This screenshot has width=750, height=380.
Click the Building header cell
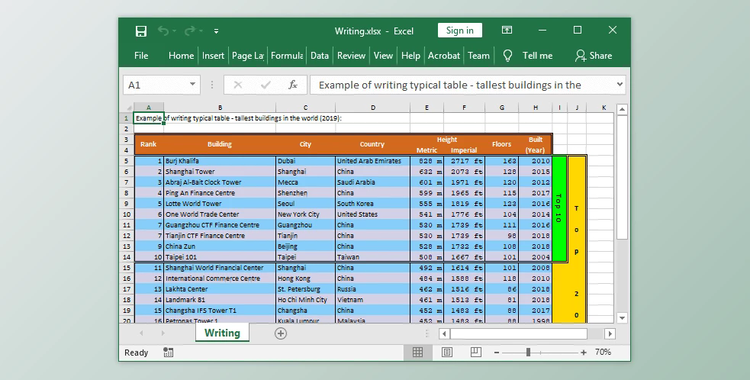pyautogui.click(x=220, y=145)
